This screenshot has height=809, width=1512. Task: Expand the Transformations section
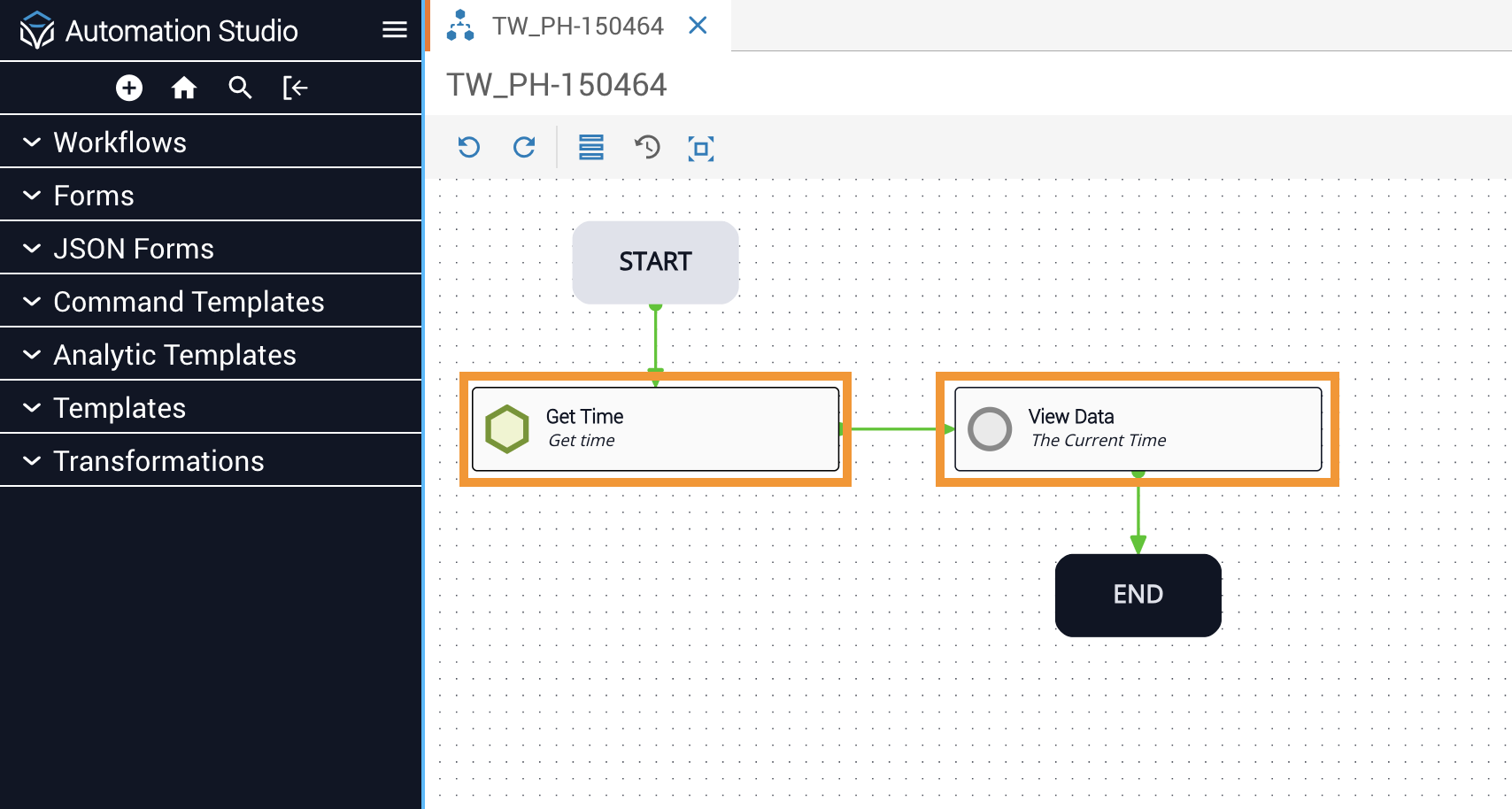[158, 461]
